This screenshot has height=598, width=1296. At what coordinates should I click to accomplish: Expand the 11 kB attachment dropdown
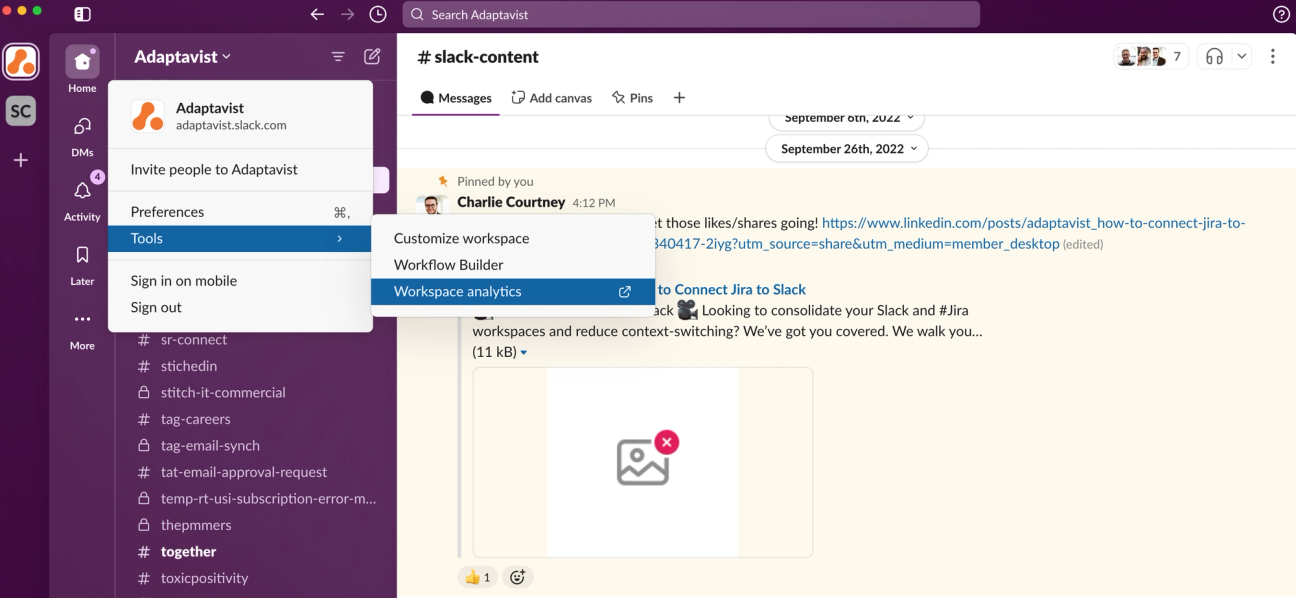(x=501, y=351)
